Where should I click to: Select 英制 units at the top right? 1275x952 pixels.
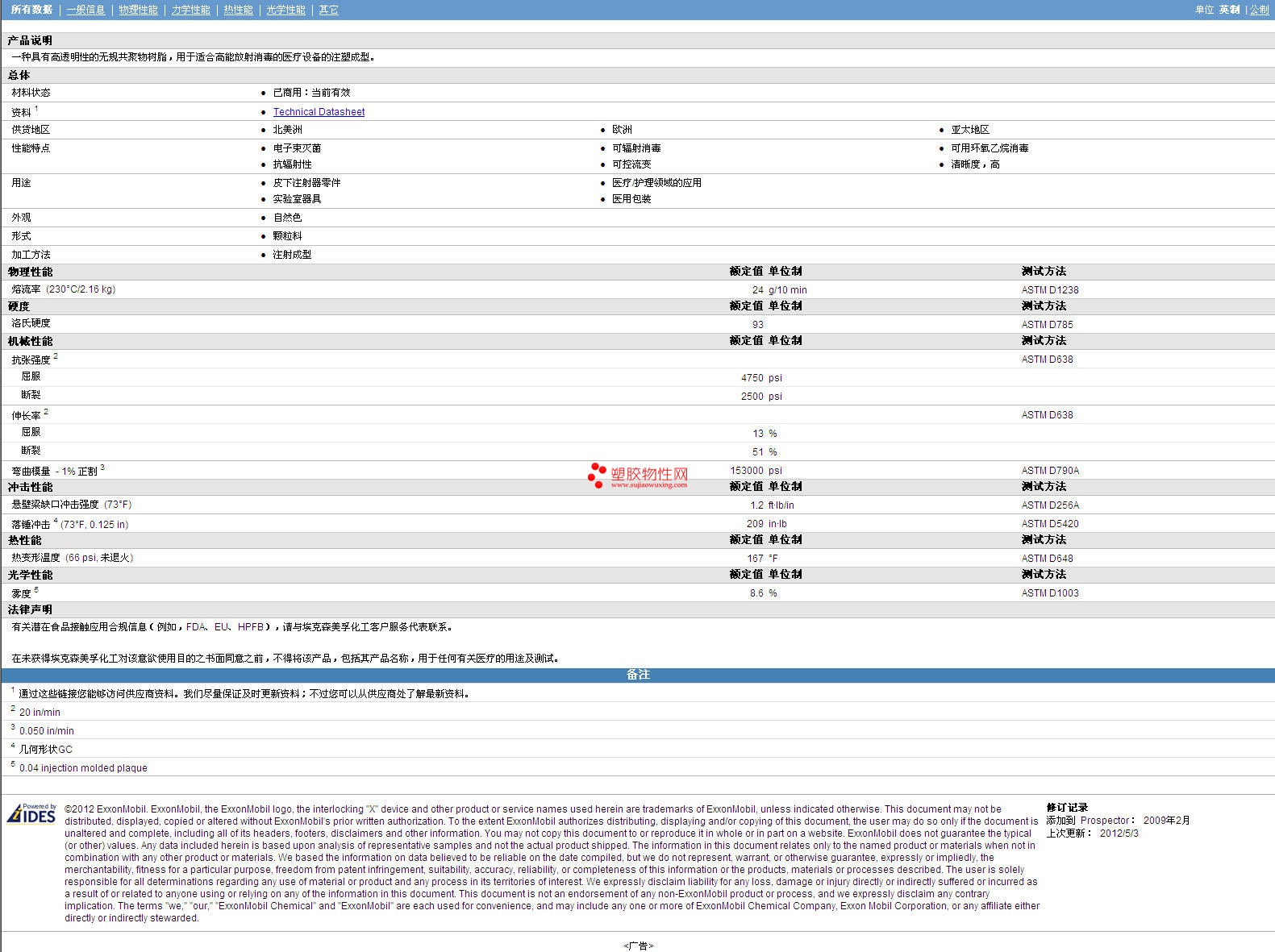(1229, 10)
